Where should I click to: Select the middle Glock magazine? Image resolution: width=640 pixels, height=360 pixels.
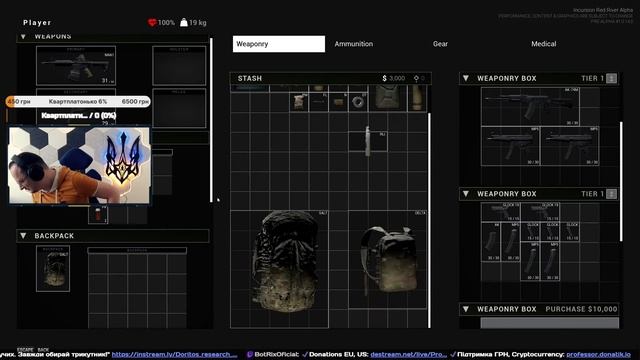[x=550, y=231]
